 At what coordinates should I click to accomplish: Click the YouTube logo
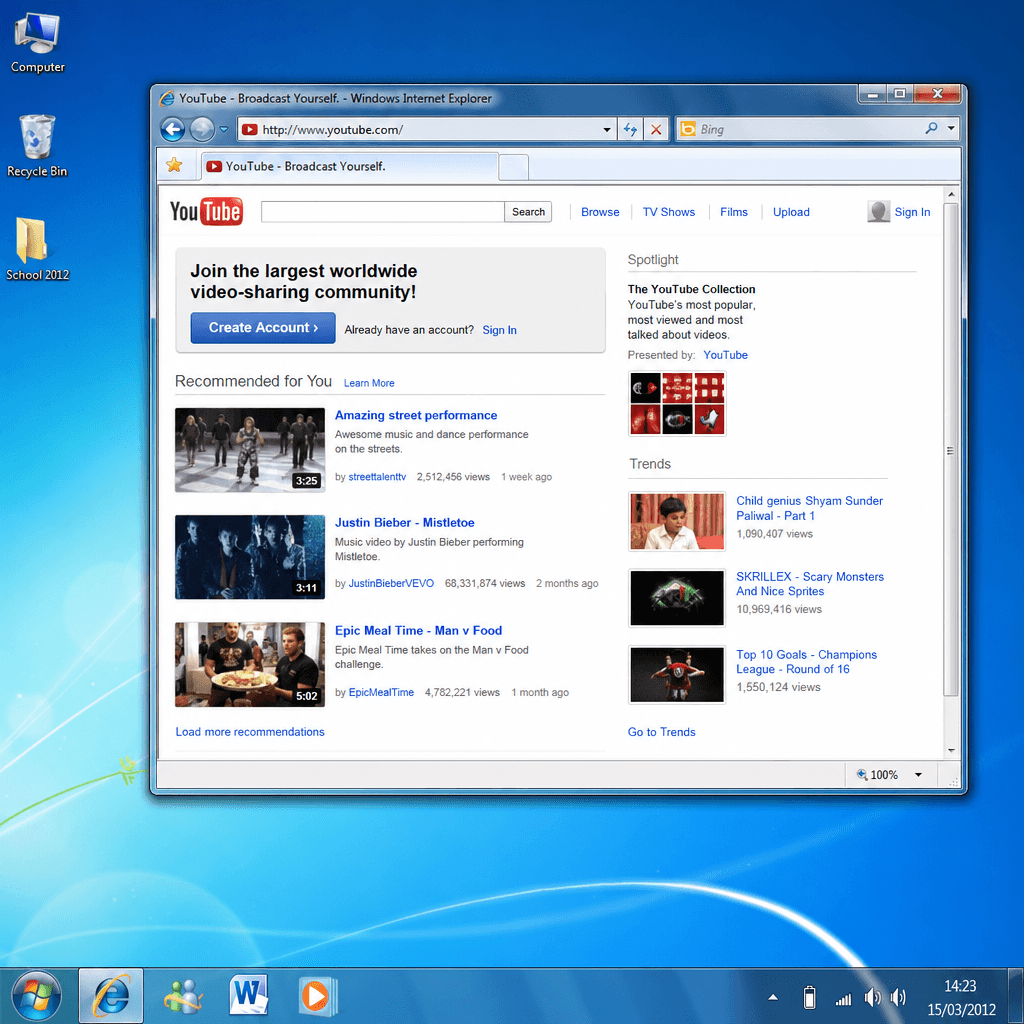tap(206, 212)
